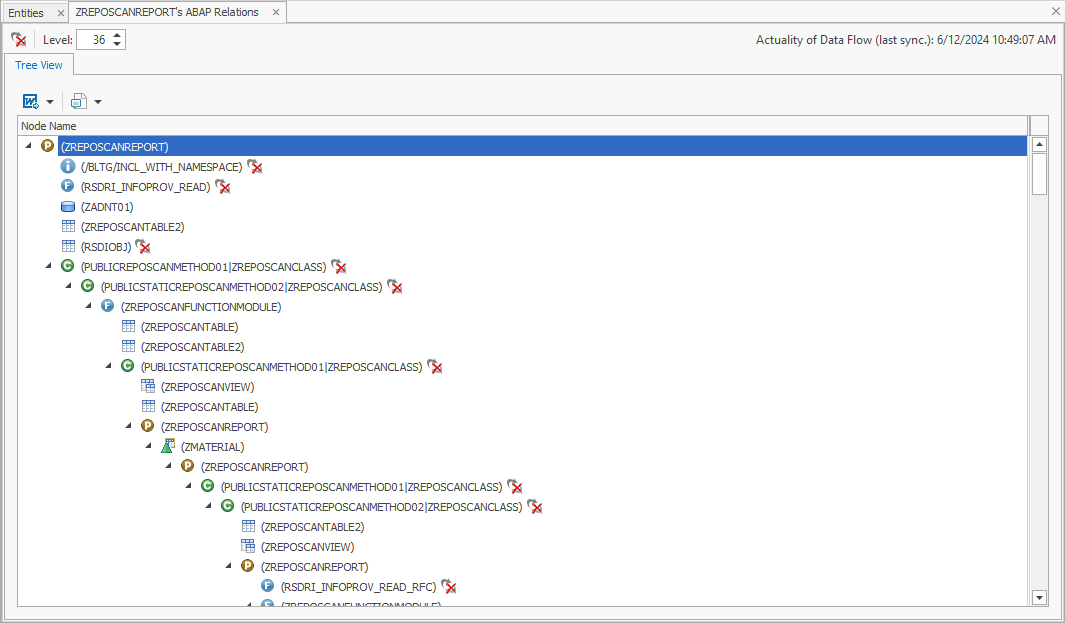Click the info icon beside /BLTG/INCL_WITH_NAMESPACE
The width and height of the screenshot is (1065, 623).
coord(67,166)
